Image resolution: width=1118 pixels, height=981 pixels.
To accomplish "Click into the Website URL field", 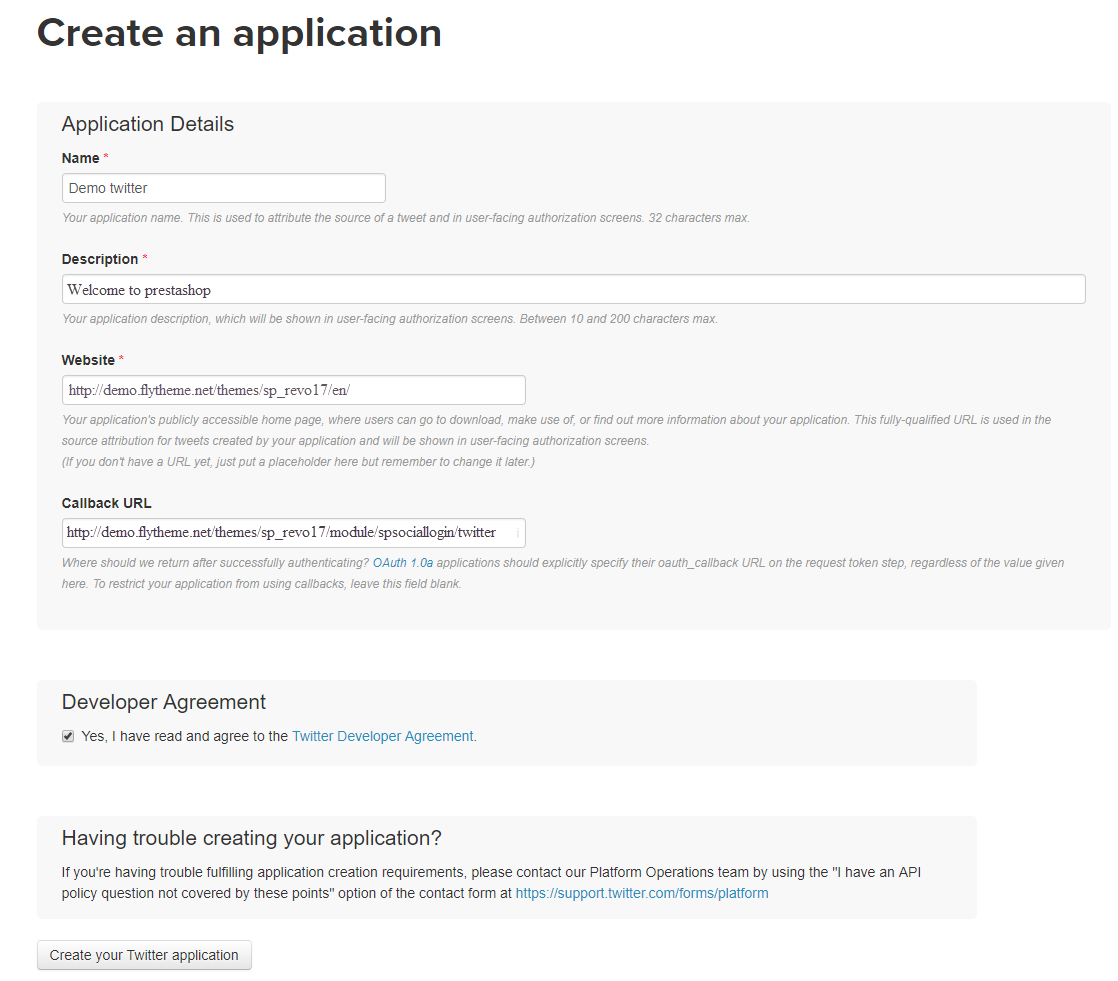I will (293, 390).
